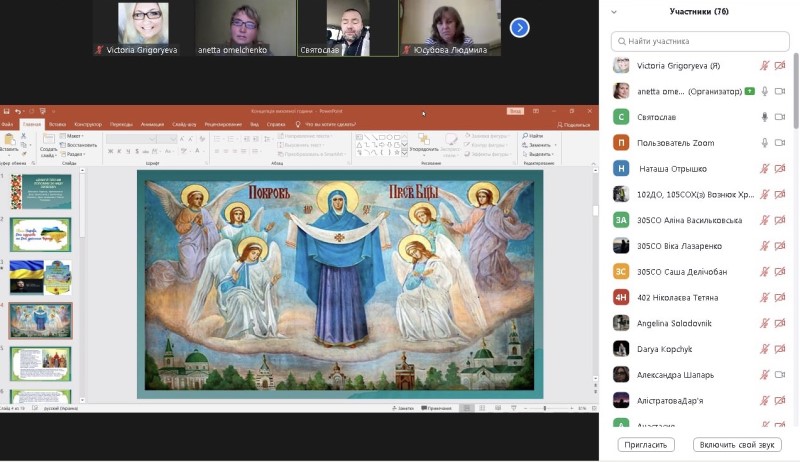Click the fit slide to window icon
This screenshot has width=800, height=462.
[x=593, y=408]
